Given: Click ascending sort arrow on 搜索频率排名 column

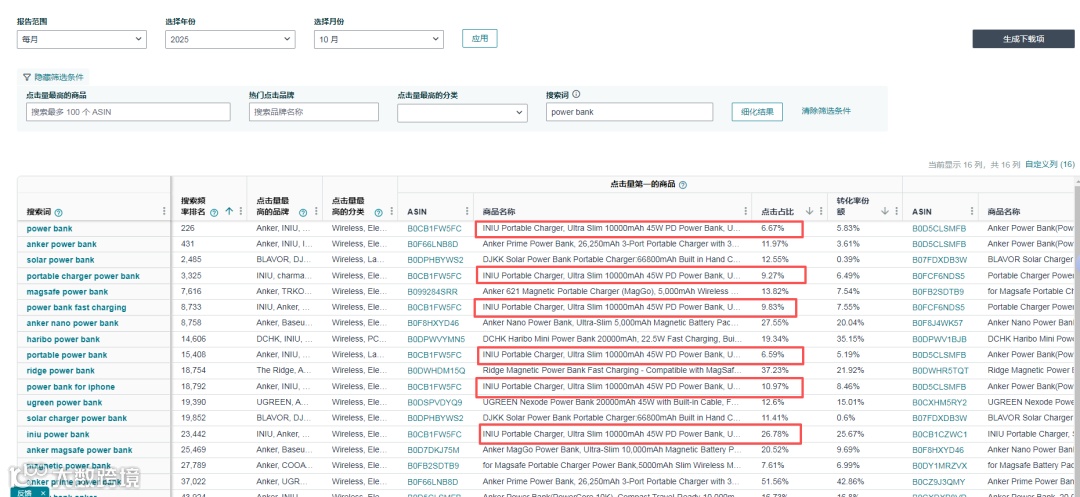Looking at the screenshot, I should (x=229, y=211).
